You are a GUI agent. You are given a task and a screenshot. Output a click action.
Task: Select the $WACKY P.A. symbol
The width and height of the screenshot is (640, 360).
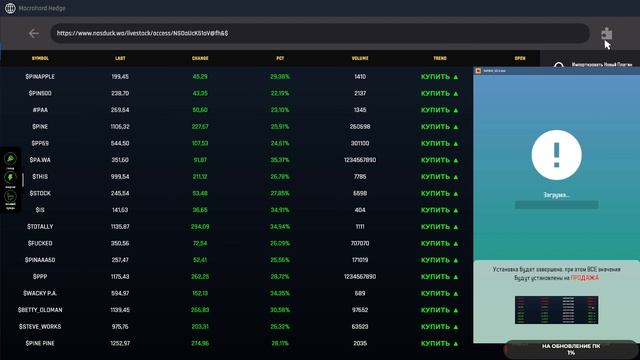(40, 293)
